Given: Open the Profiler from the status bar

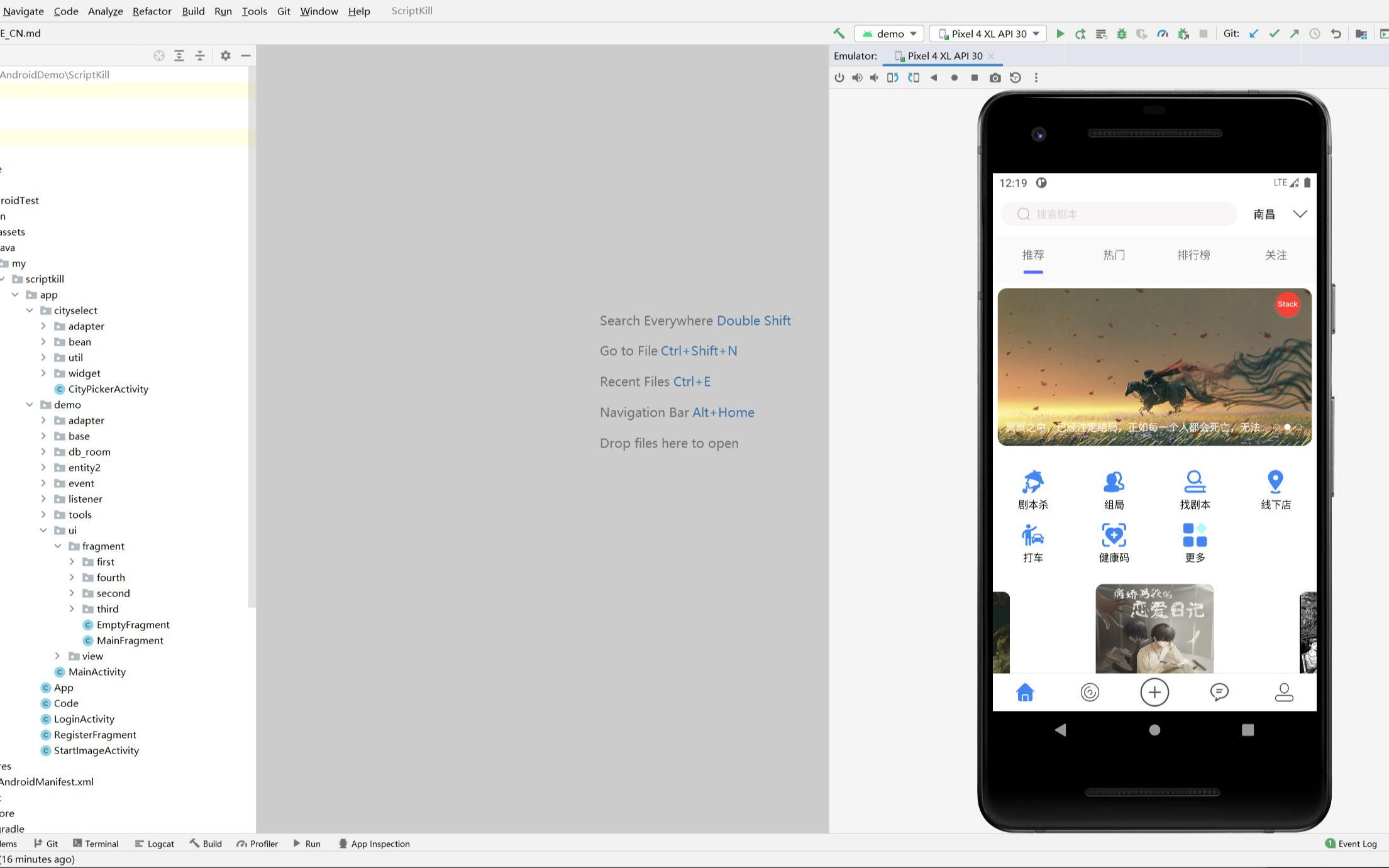Looking at the screenshot, I should tap(258, 843).
